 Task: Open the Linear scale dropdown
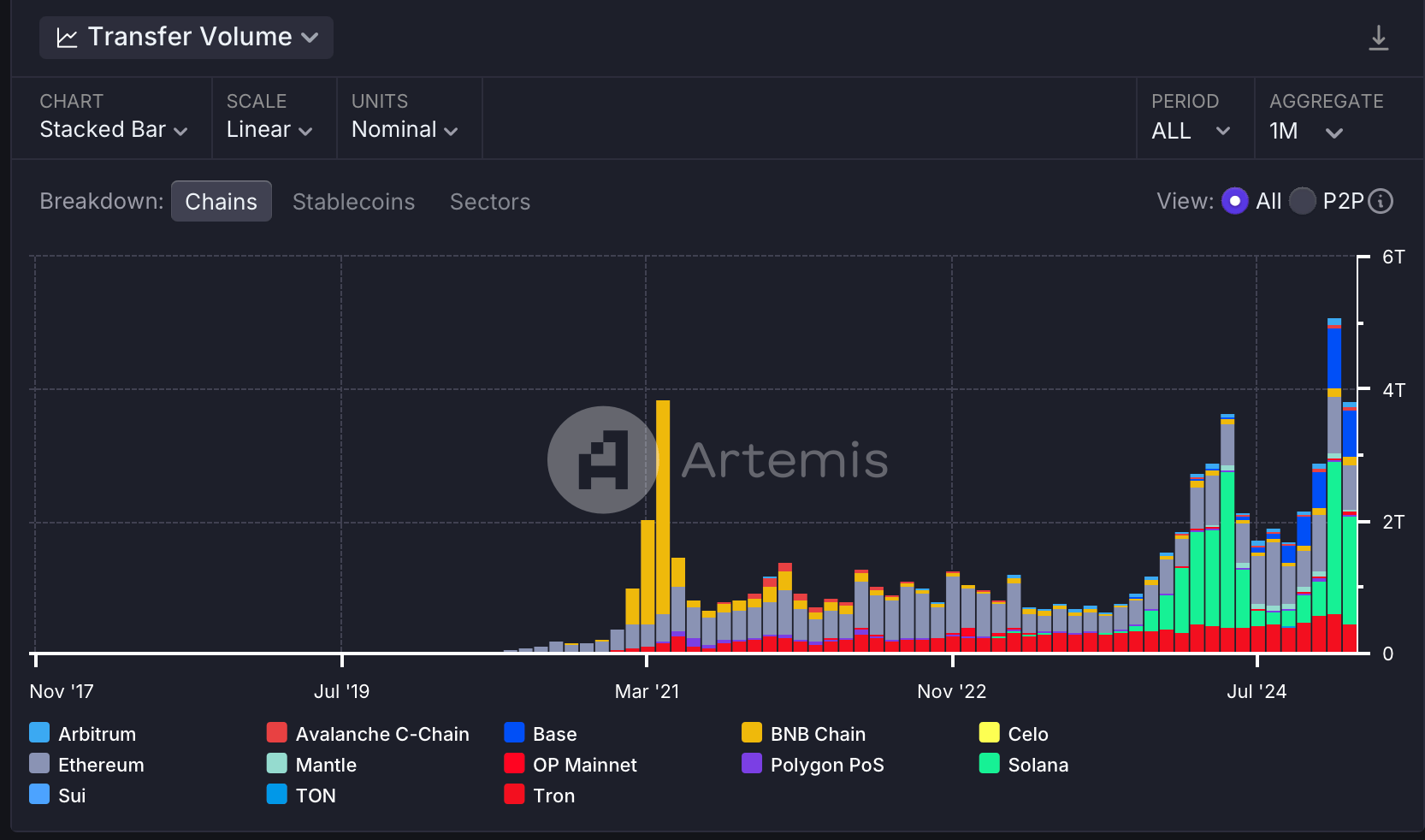[x=269, y=130]
